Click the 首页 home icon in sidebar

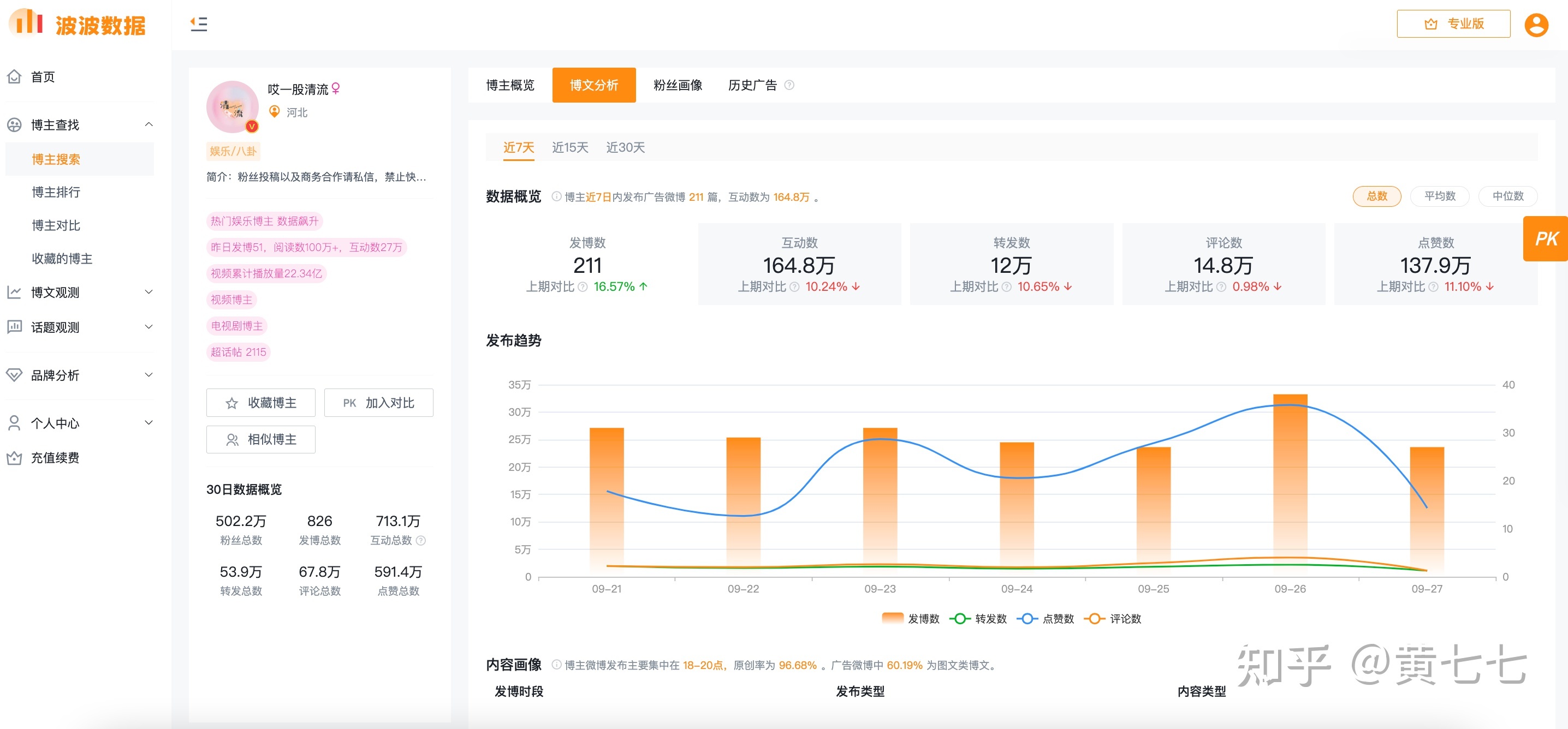[x=14, y=77]
